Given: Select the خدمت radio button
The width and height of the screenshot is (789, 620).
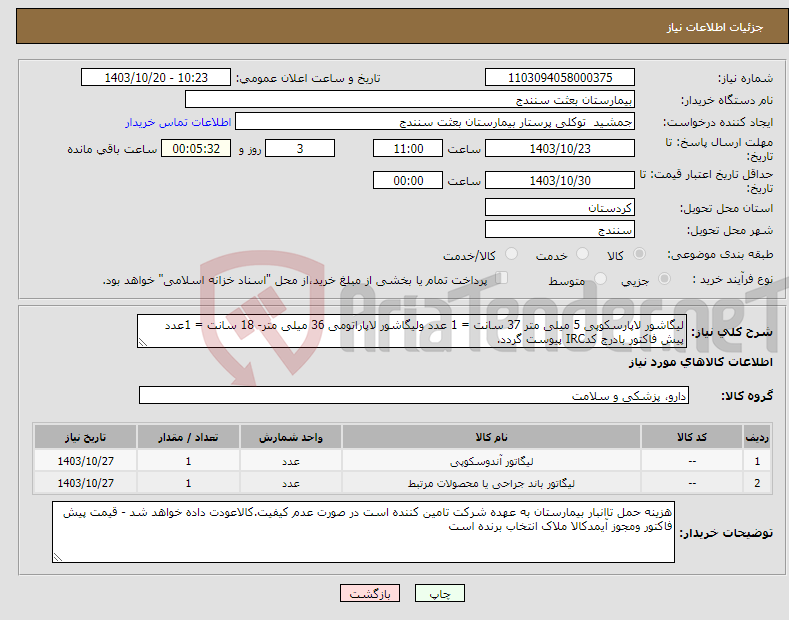Looking at the screenshot, I should 582,254.
